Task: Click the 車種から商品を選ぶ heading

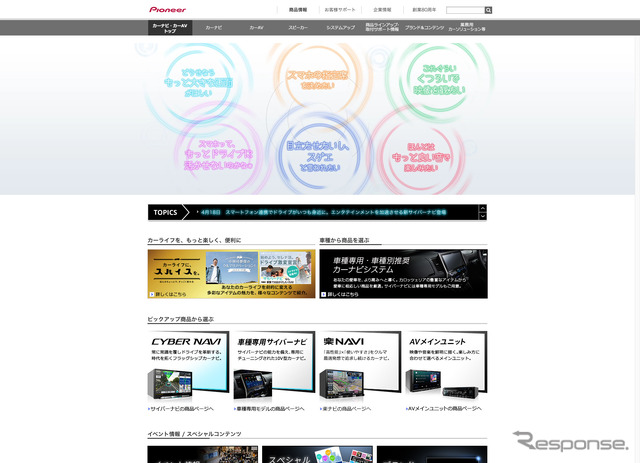Action: click(344, 240)
